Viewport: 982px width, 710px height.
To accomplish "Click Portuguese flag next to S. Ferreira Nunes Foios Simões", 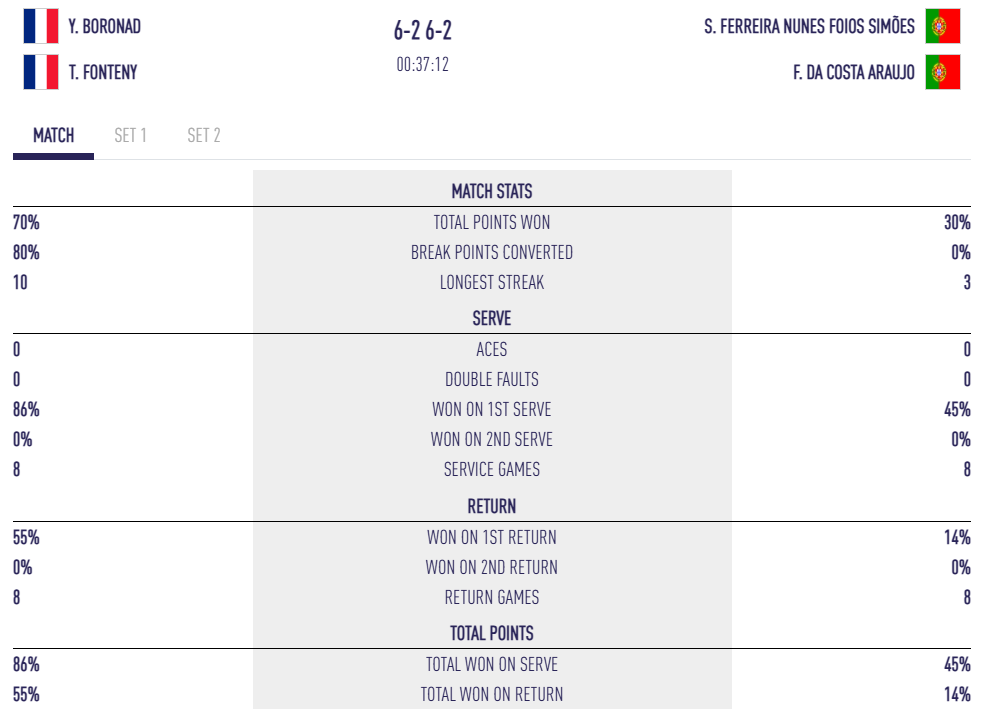I will (x=942, y=27).
